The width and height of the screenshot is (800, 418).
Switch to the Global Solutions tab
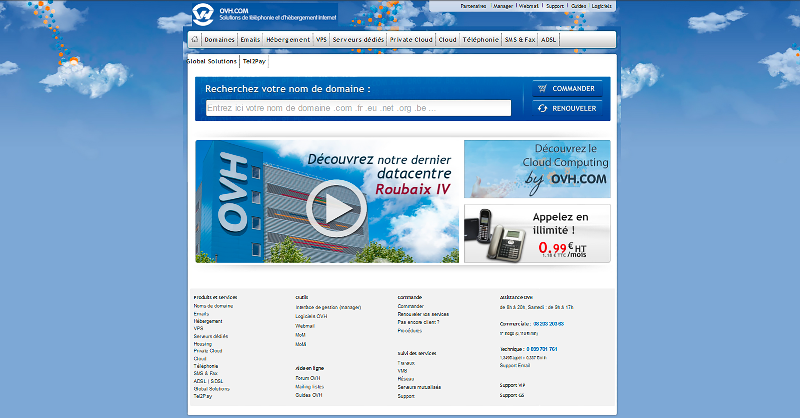[212, 61]
